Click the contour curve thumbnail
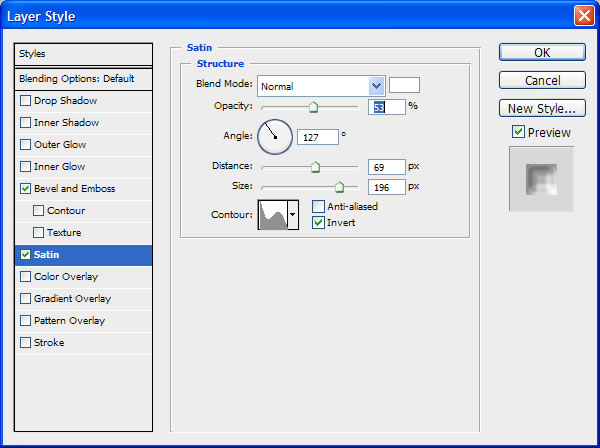The width and height of the screenshot is (600, 448). pos(273,215)
